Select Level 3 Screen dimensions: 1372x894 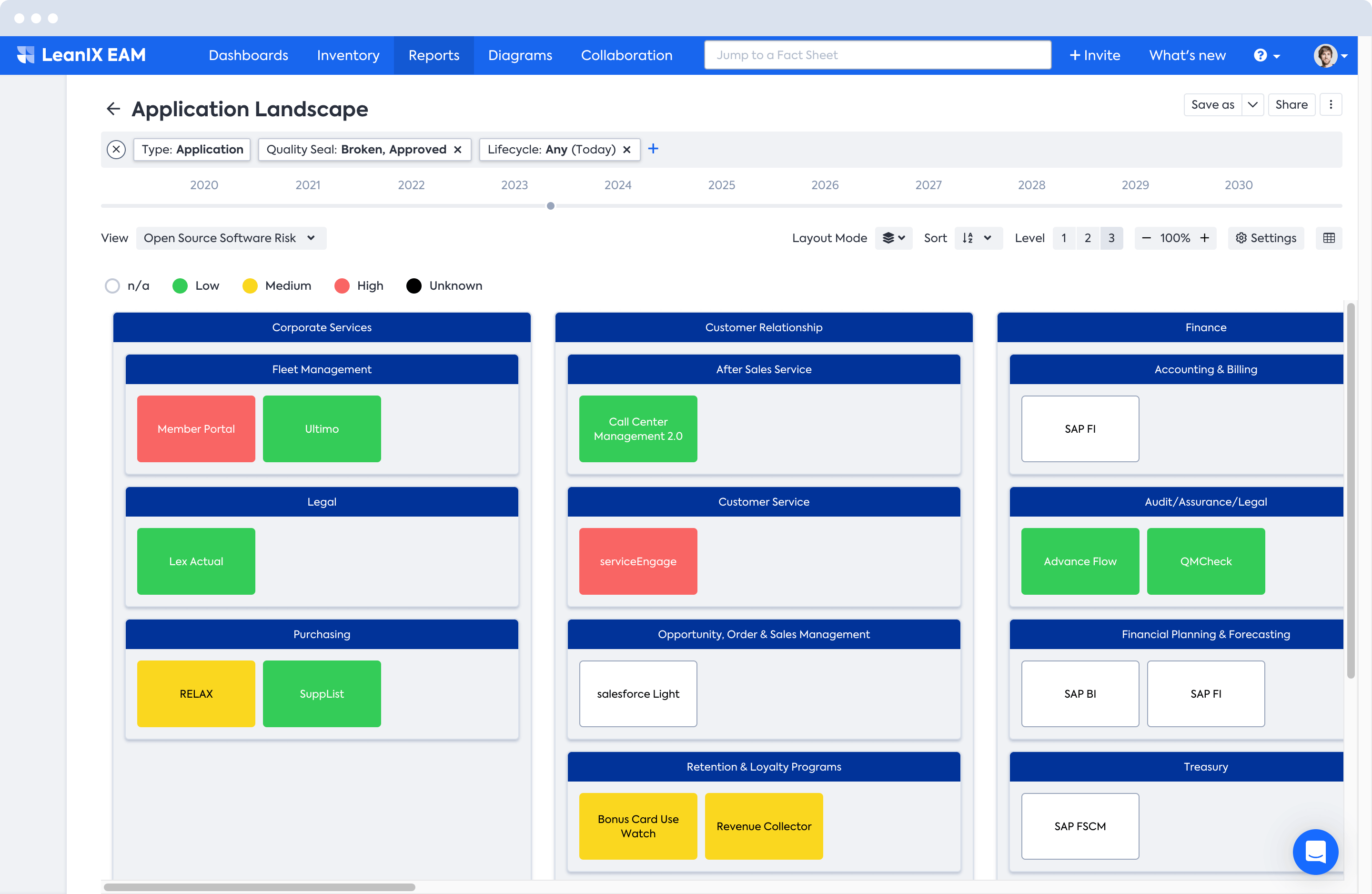coord(1111,238)
